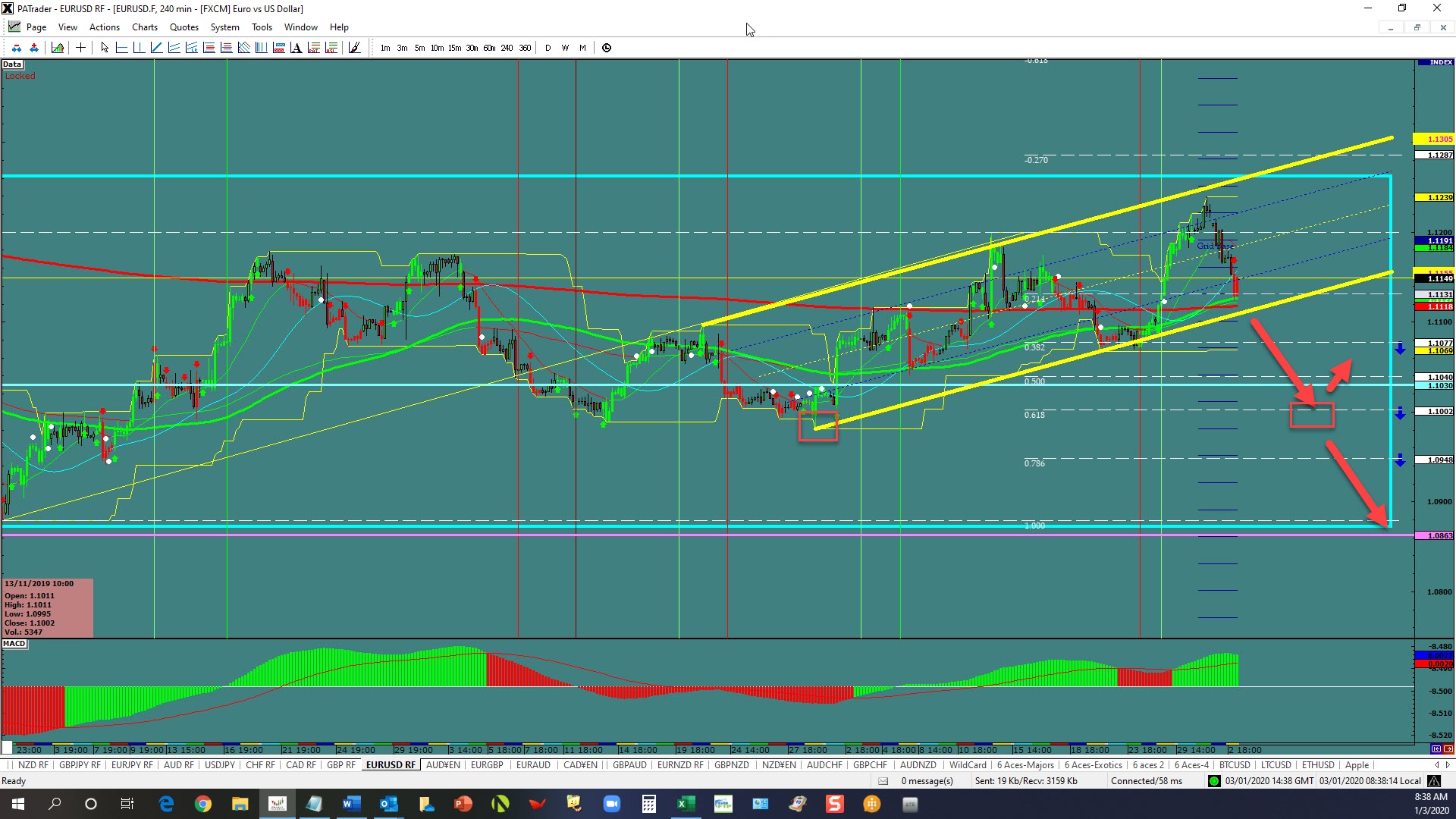Select the vertical time-zone lines tool
Viewport: 1456px width, 819px height.
pyautogui.click(x=261, y=48)
